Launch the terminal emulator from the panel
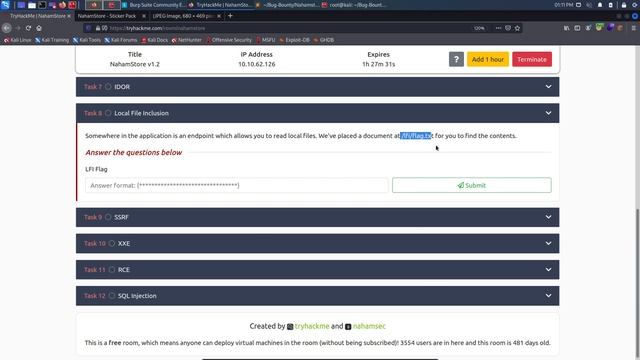Screen dimensions: 640x360 tap(42, 5)
